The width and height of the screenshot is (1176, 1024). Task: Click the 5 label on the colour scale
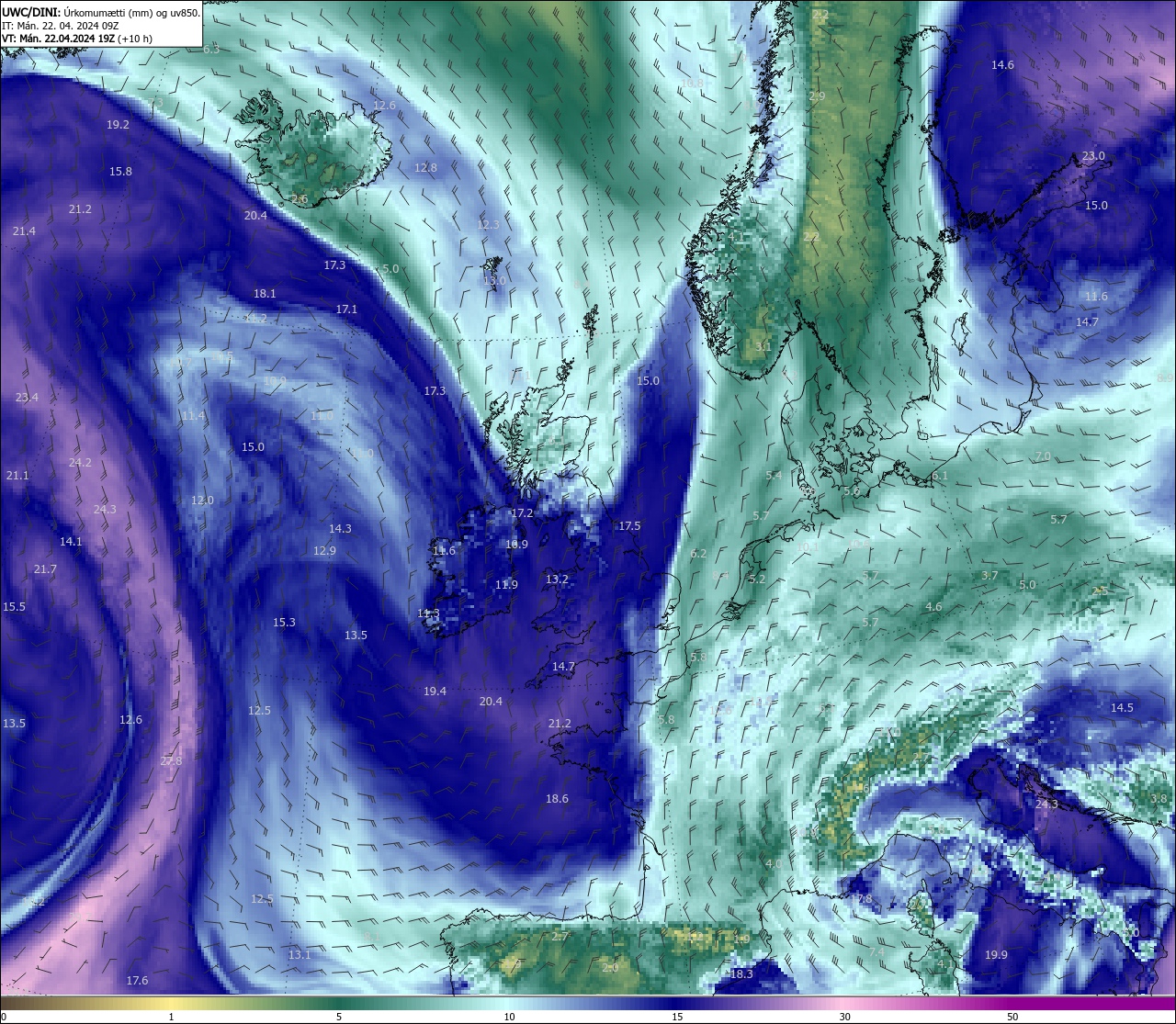339,1017
